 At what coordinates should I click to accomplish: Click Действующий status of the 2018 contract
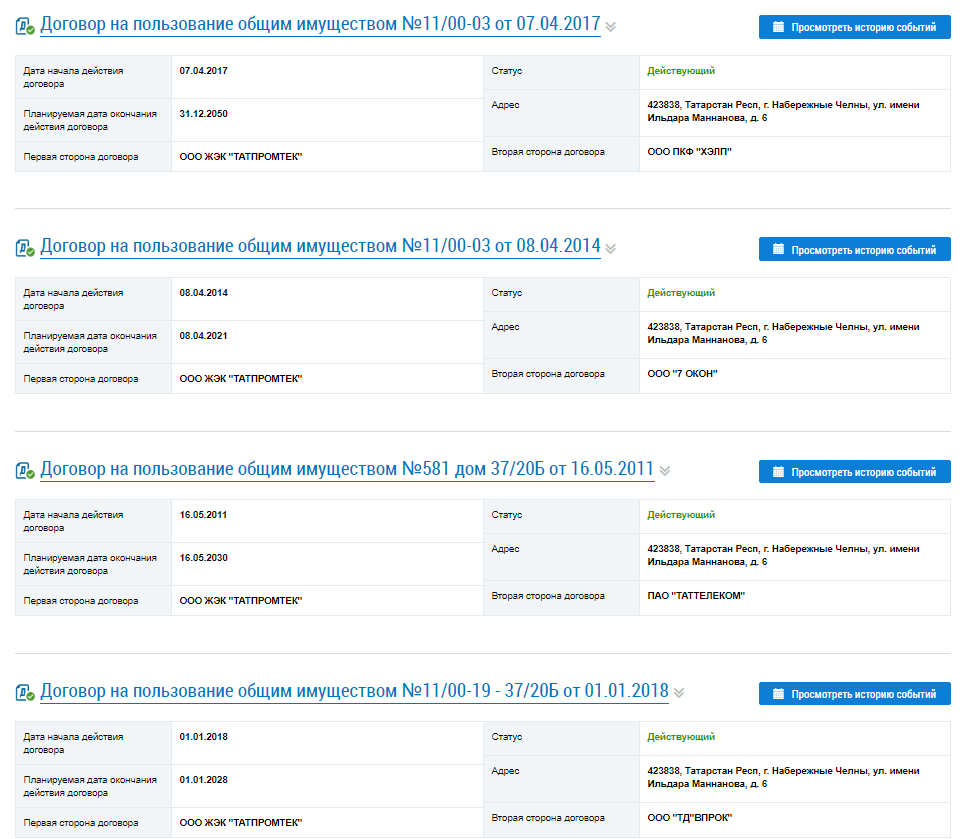[681, 737]
